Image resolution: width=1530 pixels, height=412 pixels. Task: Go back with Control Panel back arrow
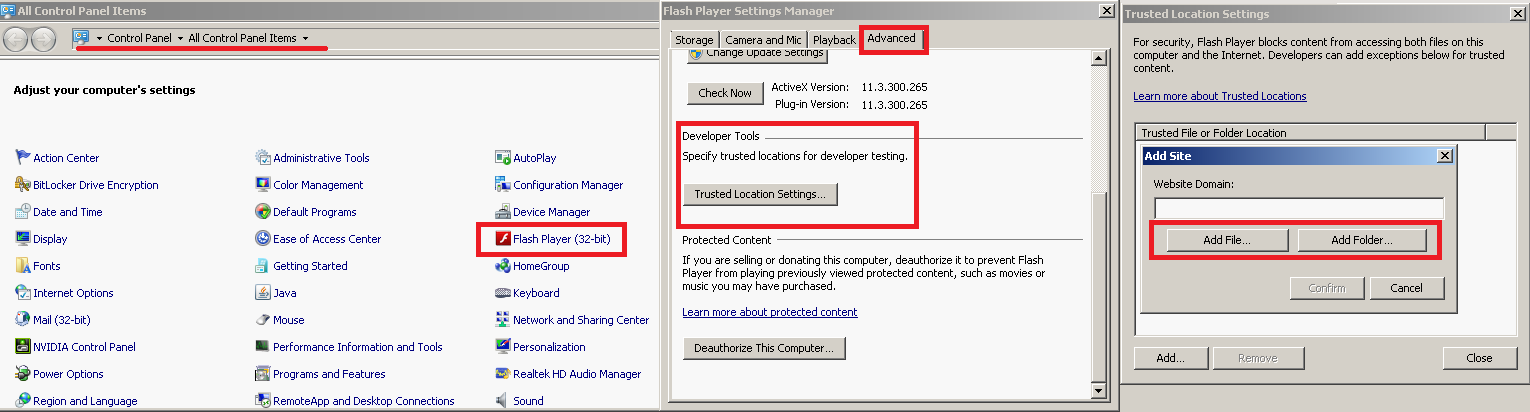coord(16,38)
